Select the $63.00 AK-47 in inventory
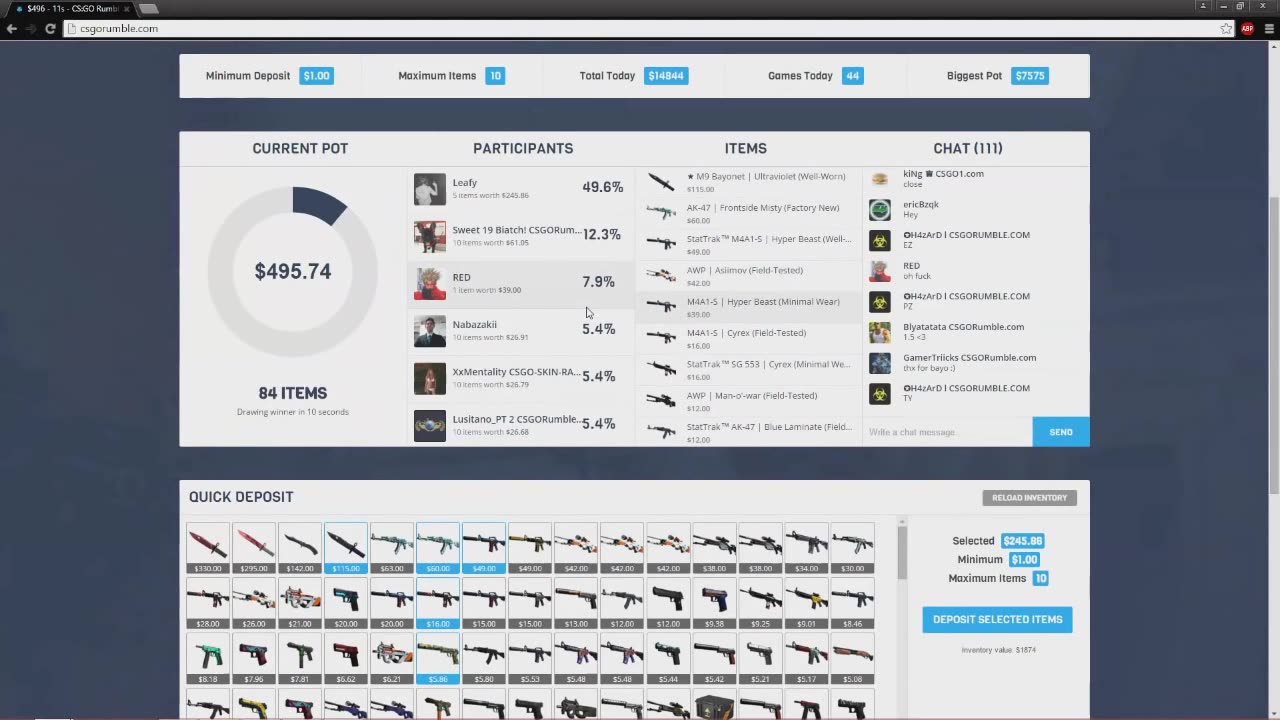The width and height of the screenshot is (1280, 720). tap(392, 548)
